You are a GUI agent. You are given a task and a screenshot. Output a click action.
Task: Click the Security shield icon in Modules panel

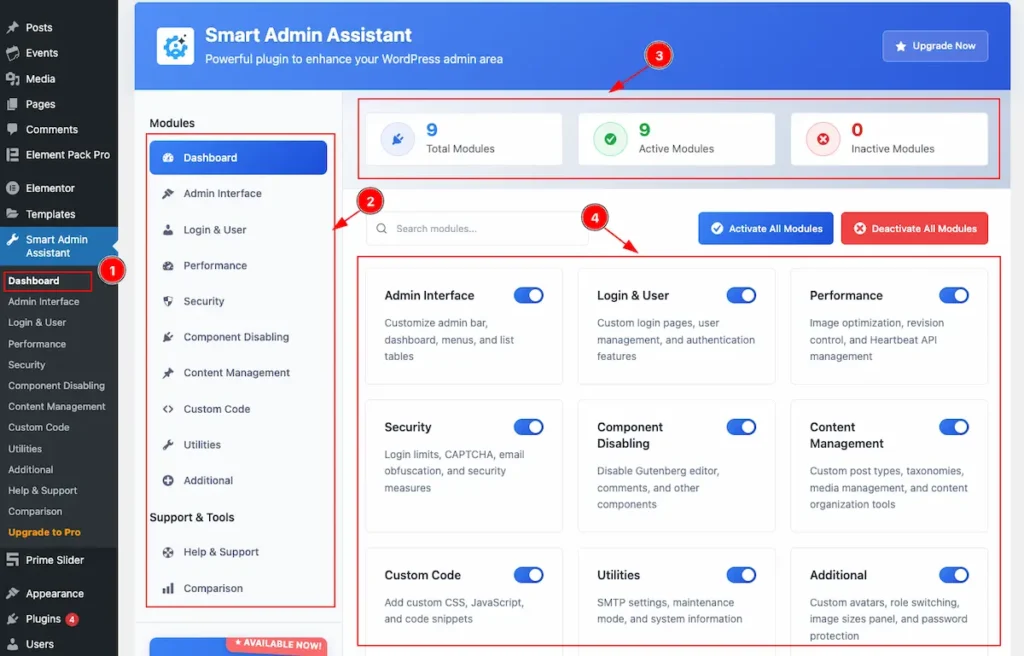(x=168, y=301)
